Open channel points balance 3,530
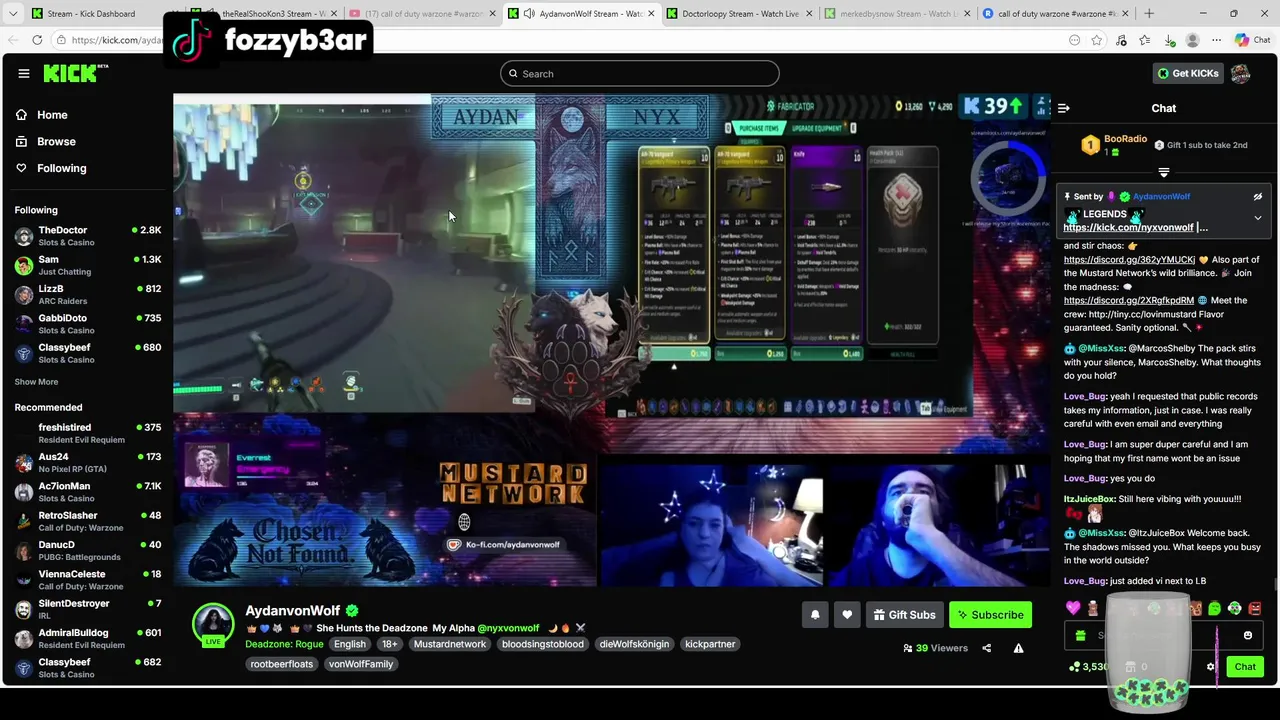1280x720 pixels. (1088, 667)
